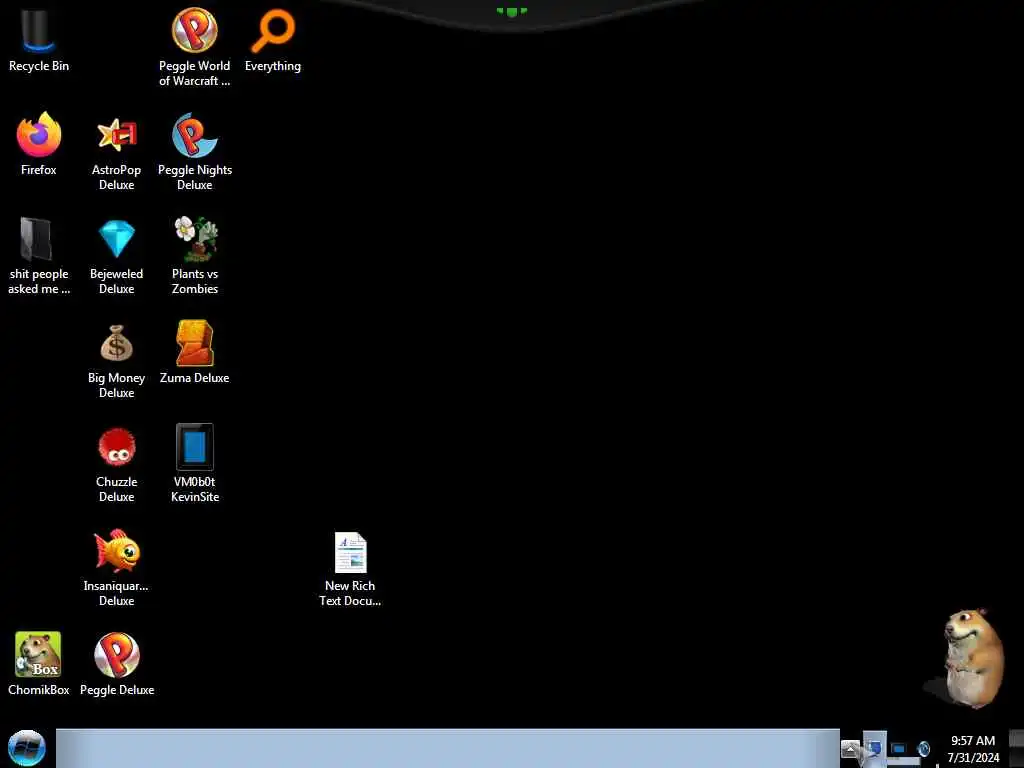
Task: Click the blue monitor tray icon
Action: coord(899,748)
